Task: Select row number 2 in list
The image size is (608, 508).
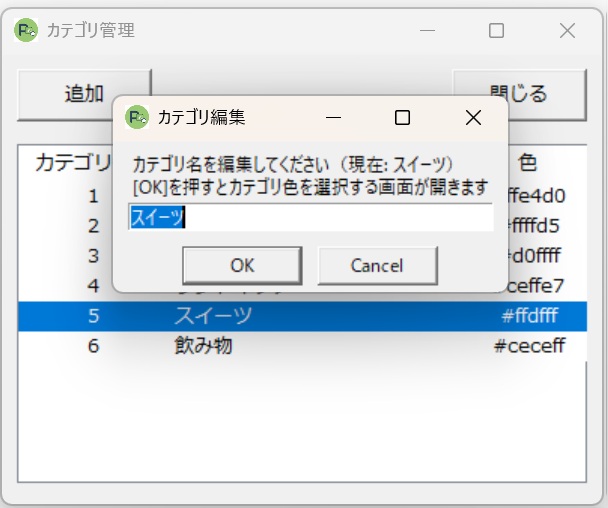Action: (x=93, y=226)
